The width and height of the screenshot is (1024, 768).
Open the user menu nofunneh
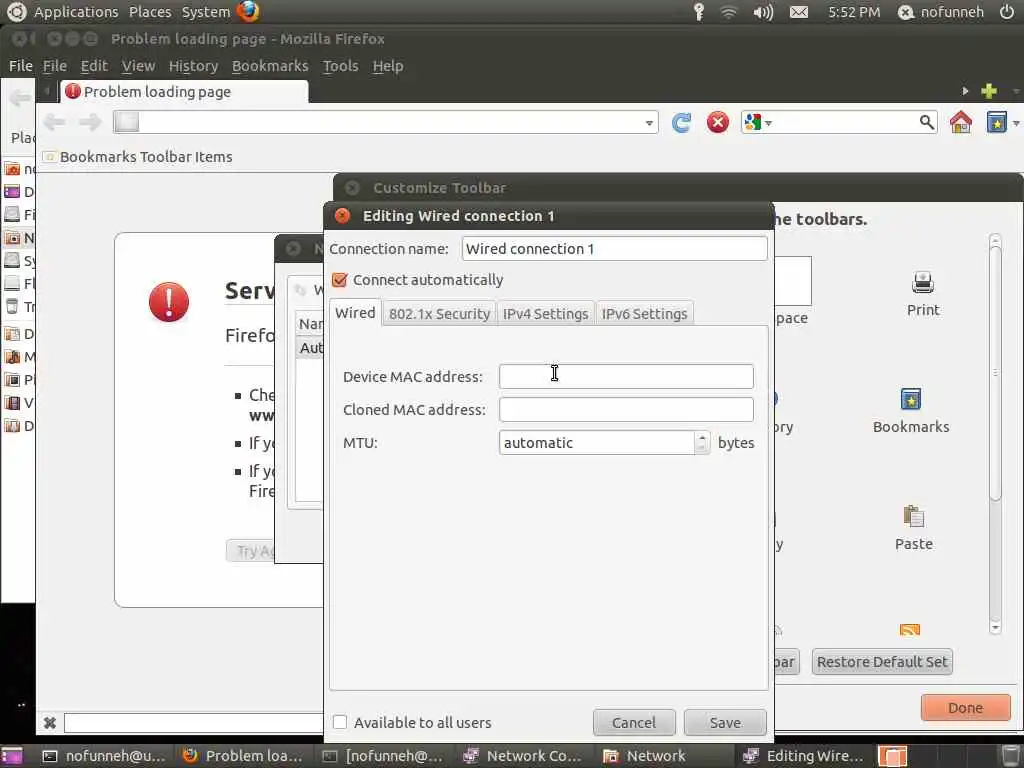[941, 12]
